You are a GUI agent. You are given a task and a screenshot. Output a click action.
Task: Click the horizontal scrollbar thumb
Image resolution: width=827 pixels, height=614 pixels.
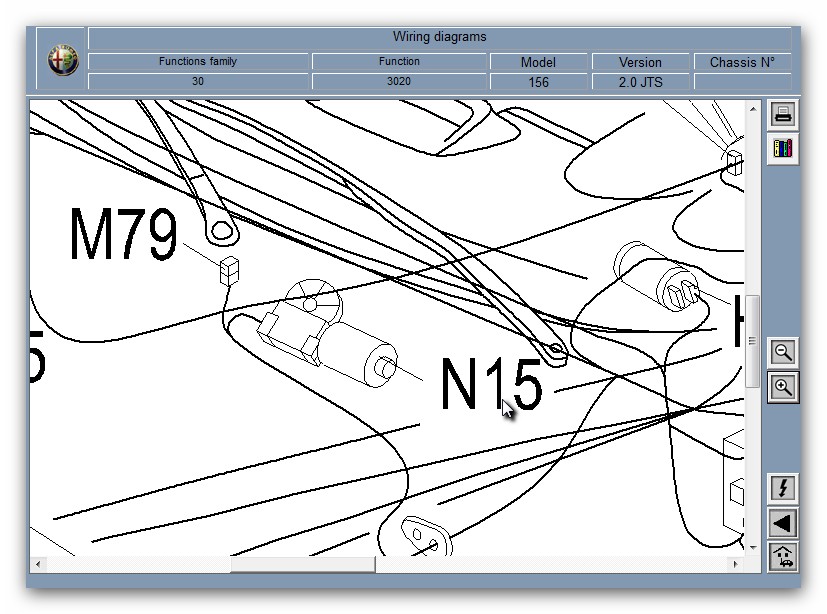click(x=302, y=565)
